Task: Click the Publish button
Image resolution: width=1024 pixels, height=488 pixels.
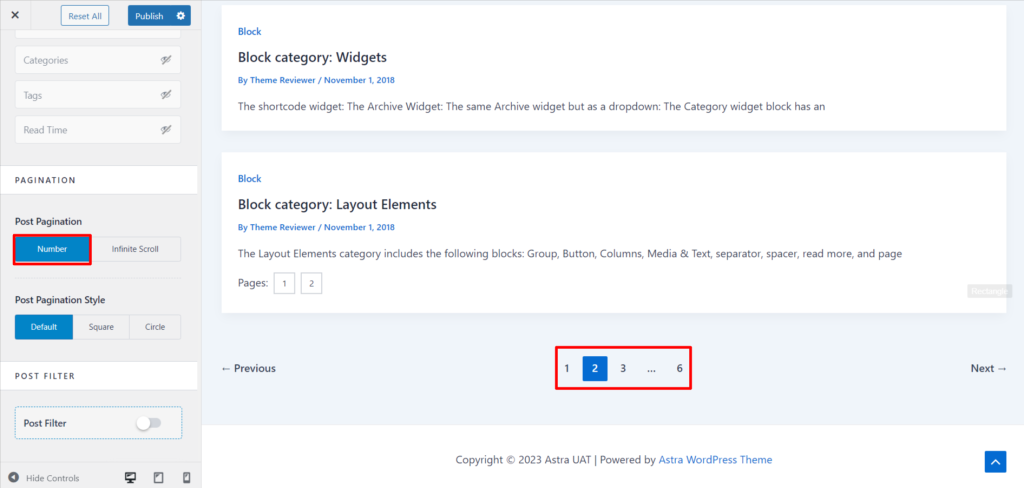Action: pos(149,16)
